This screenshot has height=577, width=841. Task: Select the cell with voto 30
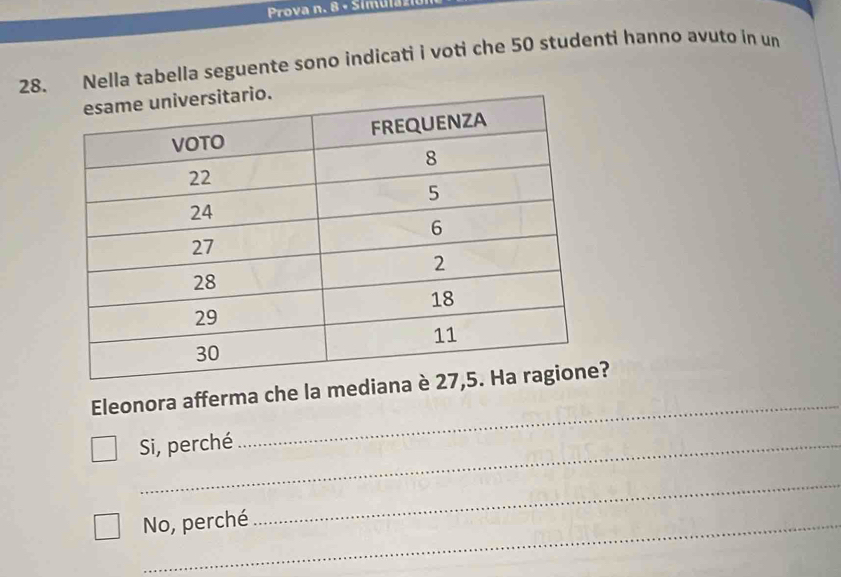[208, 353]
